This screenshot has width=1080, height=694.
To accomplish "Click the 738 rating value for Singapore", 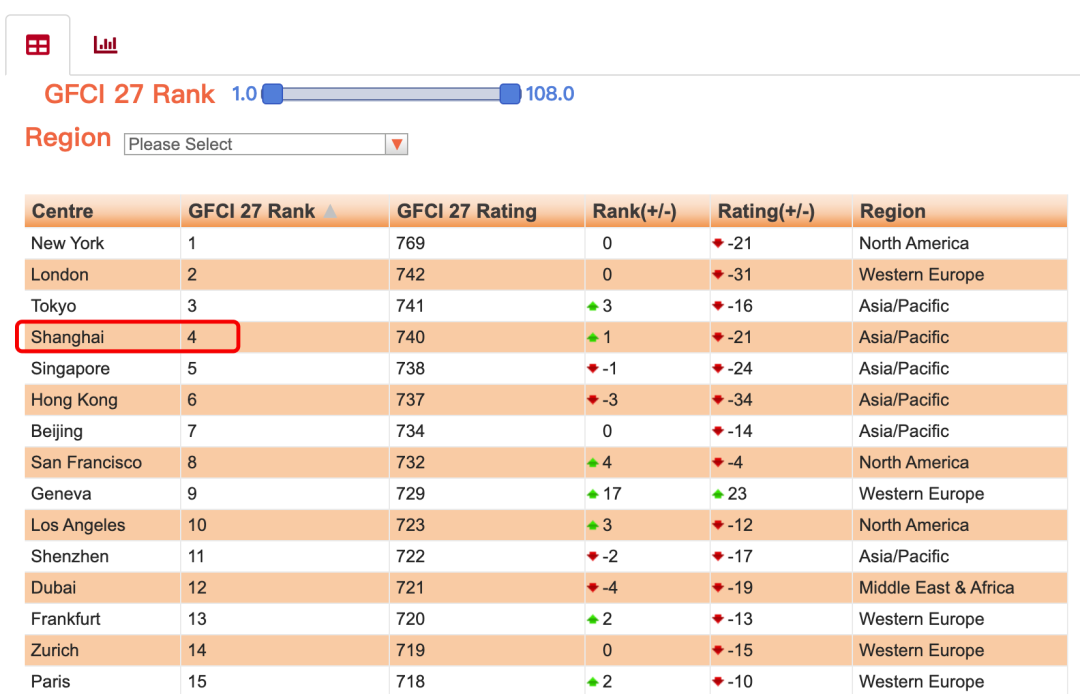I will click(x=411, y=368).
